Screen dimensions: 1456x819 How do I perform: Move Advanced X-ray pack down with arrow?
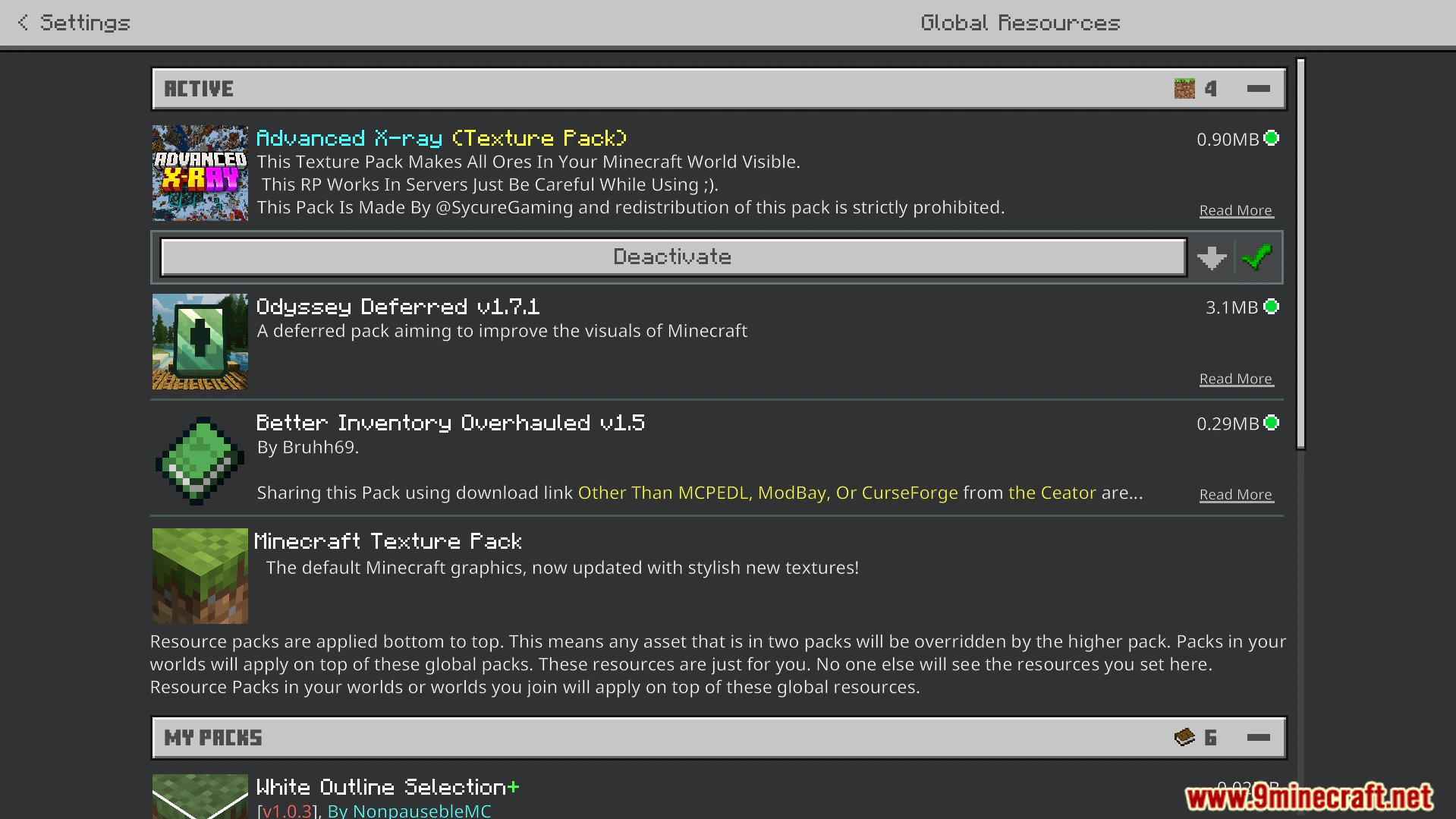tap(1212, 257)
